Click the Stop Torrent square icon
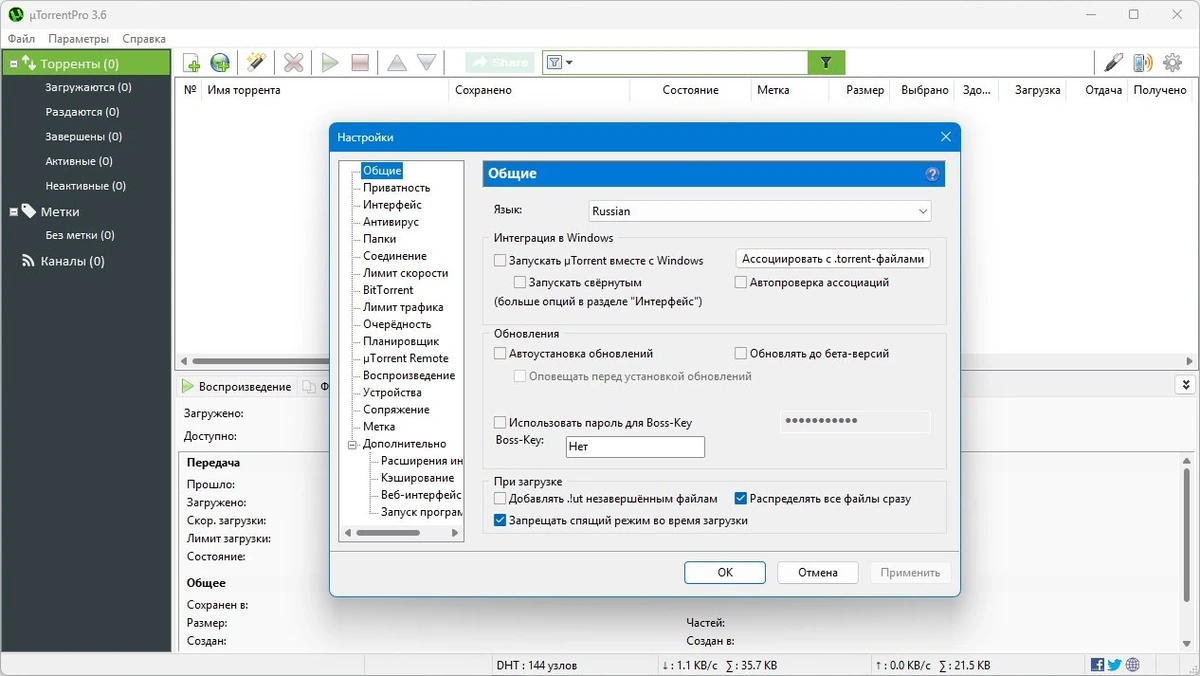Screen dimensions: 1200x676 [x=360, y=63]
